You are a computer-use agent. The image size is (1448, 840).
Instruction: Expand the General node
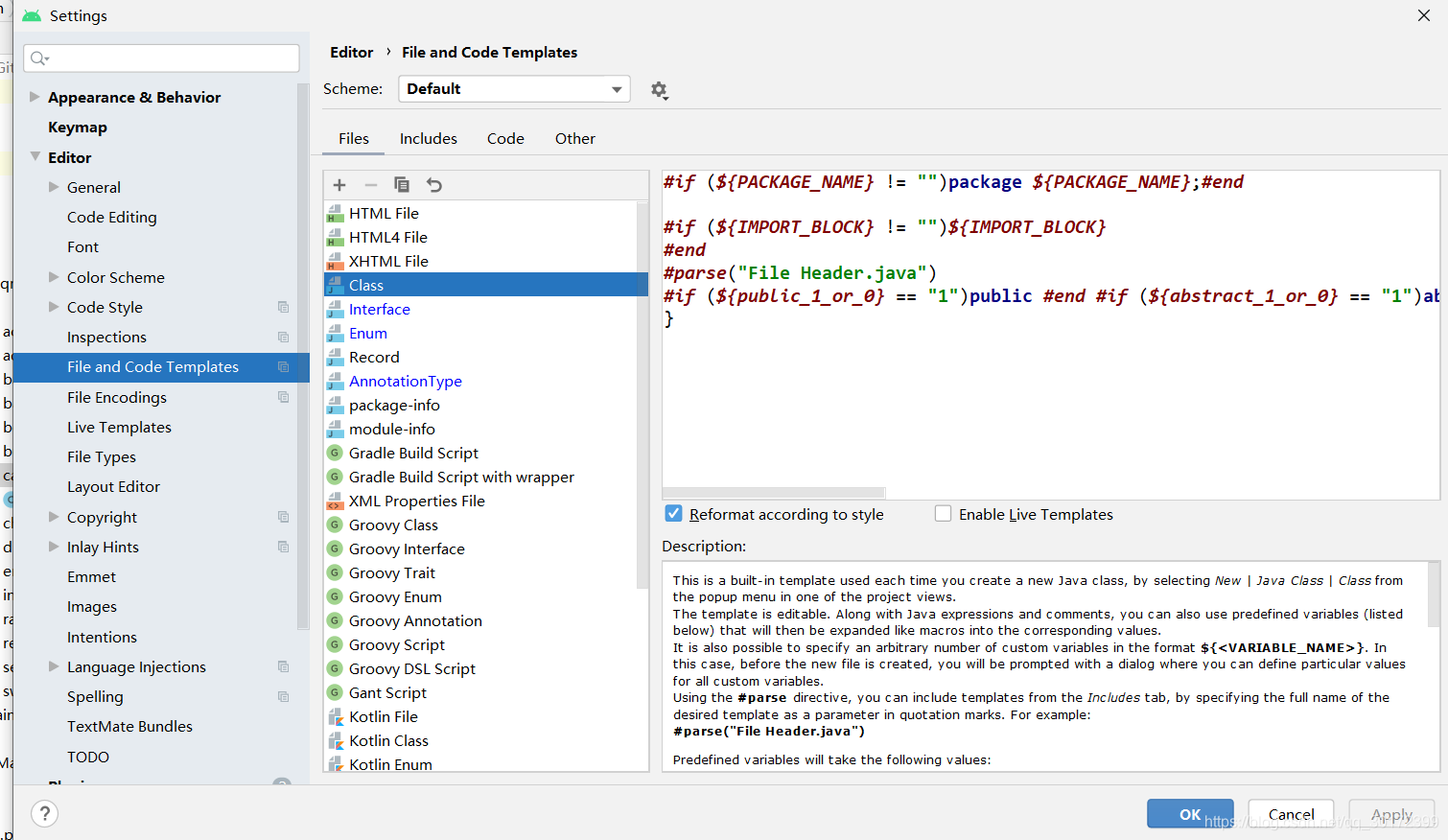[54, 187]
